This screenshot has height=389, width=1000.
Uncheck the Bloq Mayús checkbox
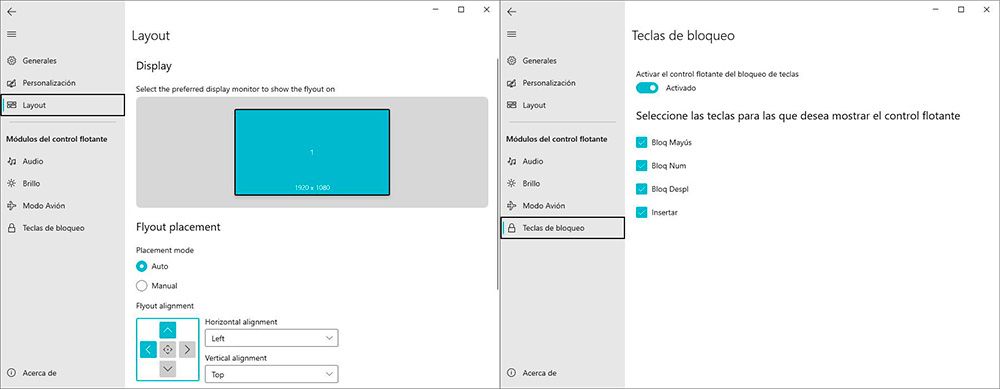click(x=642, y=142)
